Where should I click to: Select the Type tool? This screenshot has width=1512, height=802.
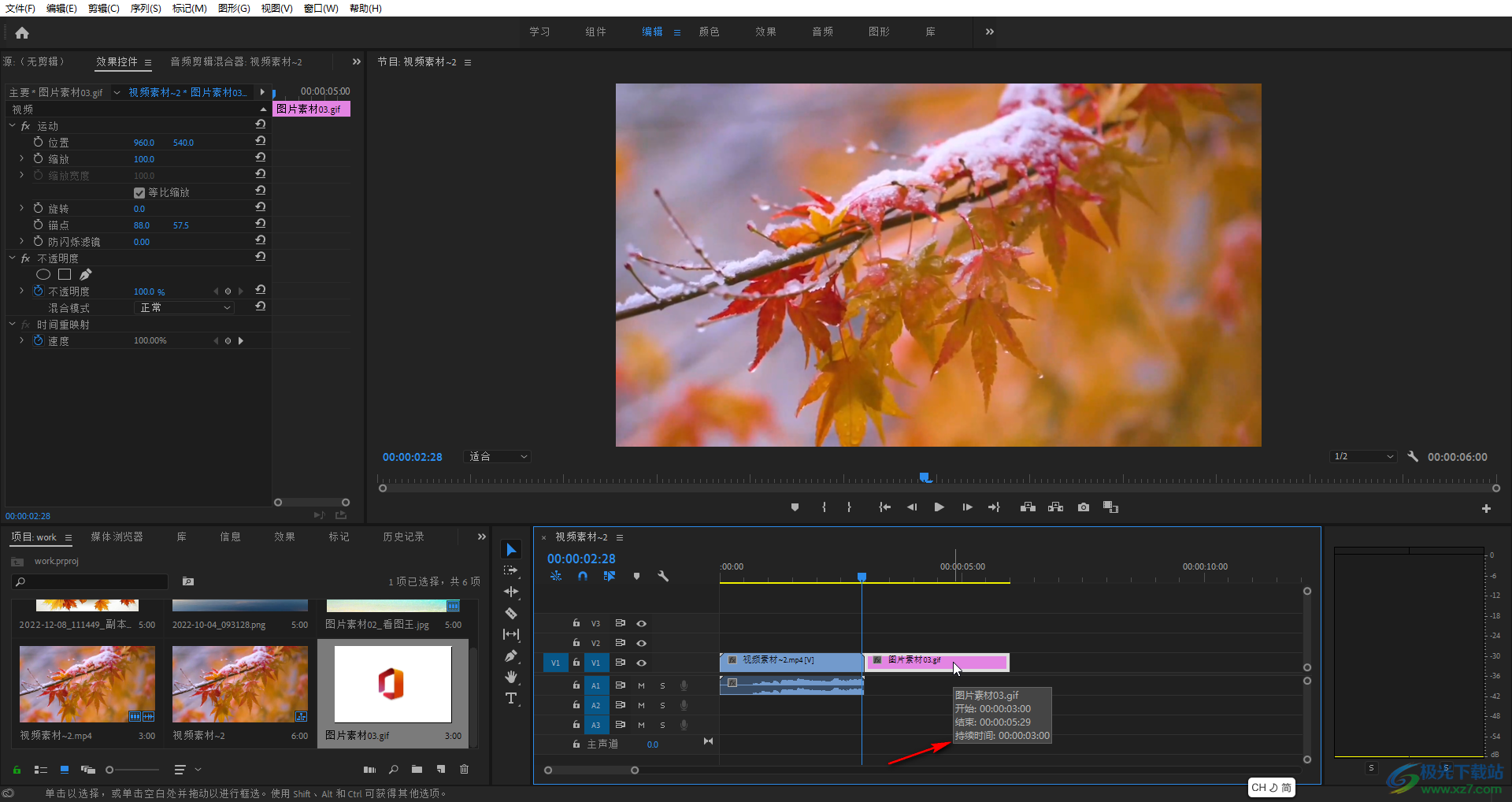pos(511,698)
